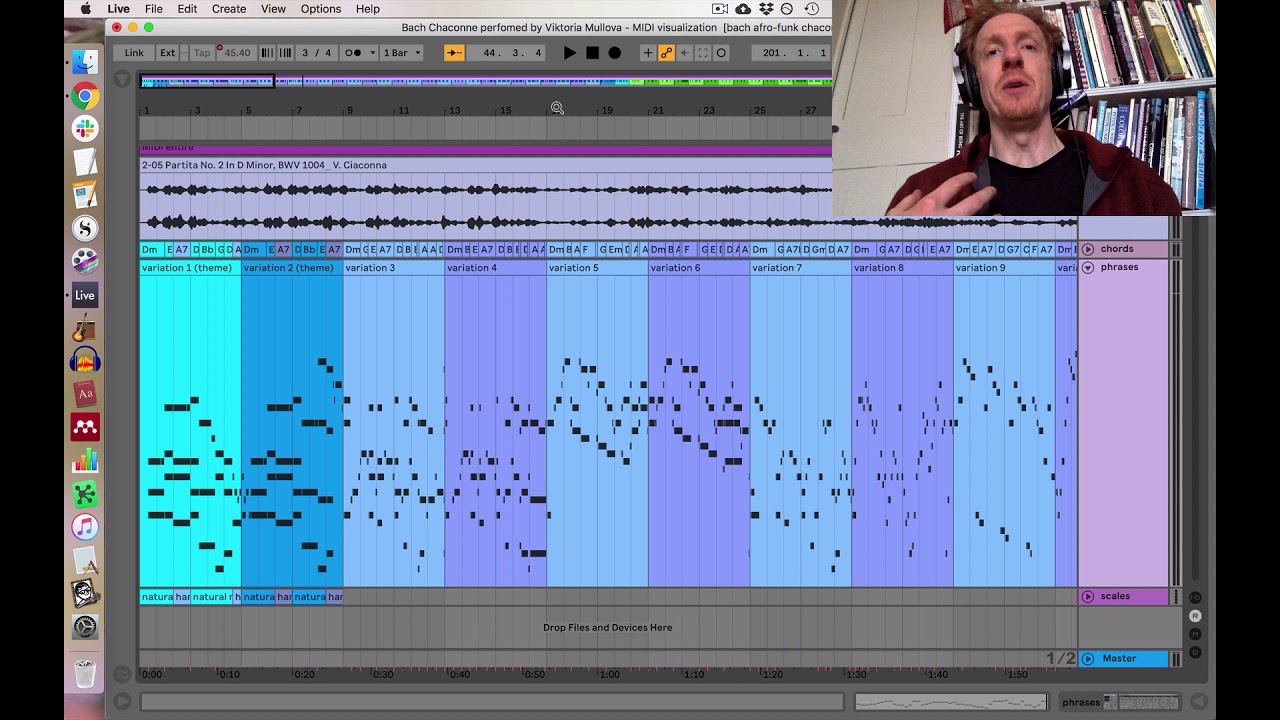Open the Live application menu
This screenshot has height=720, width=1280.
point(118,9)
